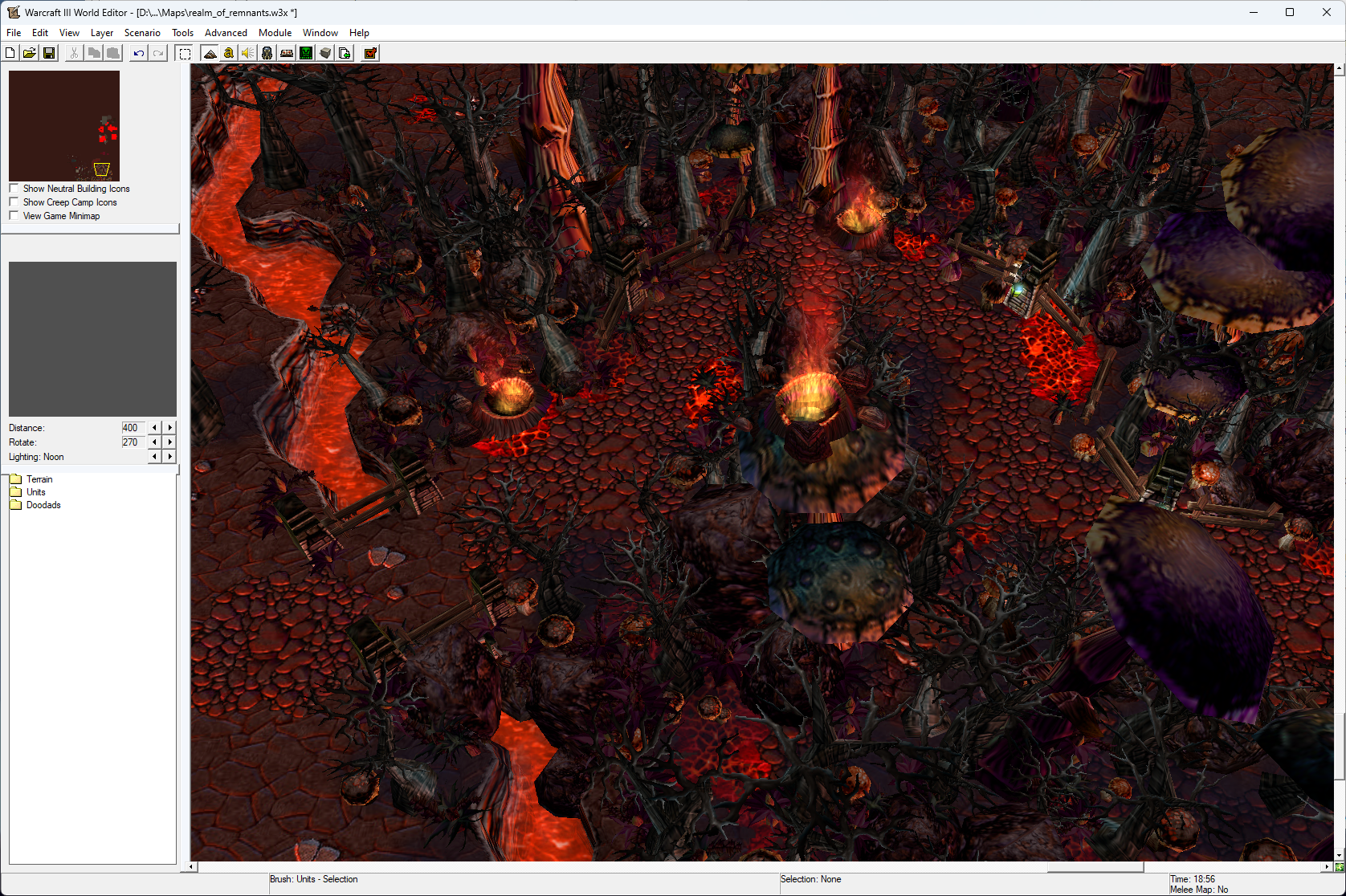This screenshot has width=1346, height=896.
Task: Open the View menu
Action: pyautogui.click(x=69, y=33)
